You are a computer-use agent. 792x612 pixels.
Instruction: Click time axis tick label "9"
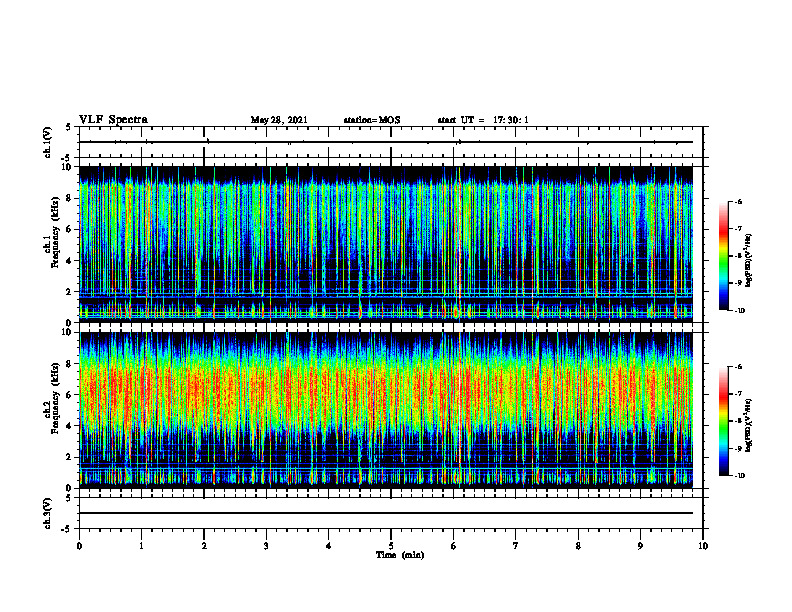pos(640,546)
